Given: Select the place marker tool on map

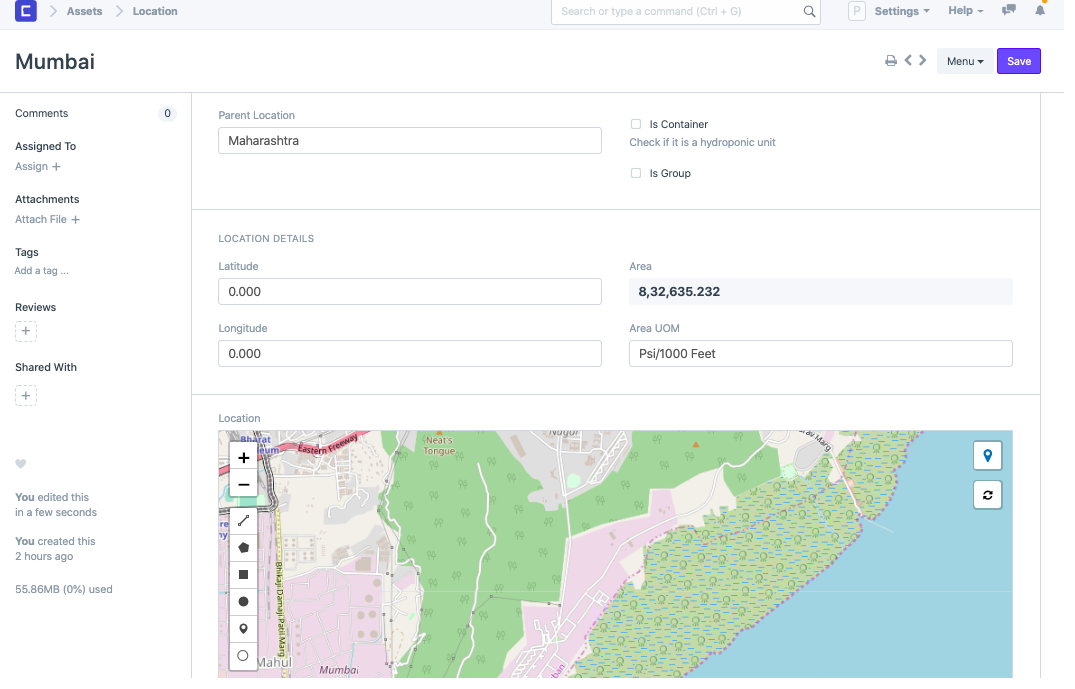Looking at the screenshot, I should [243, 629].
